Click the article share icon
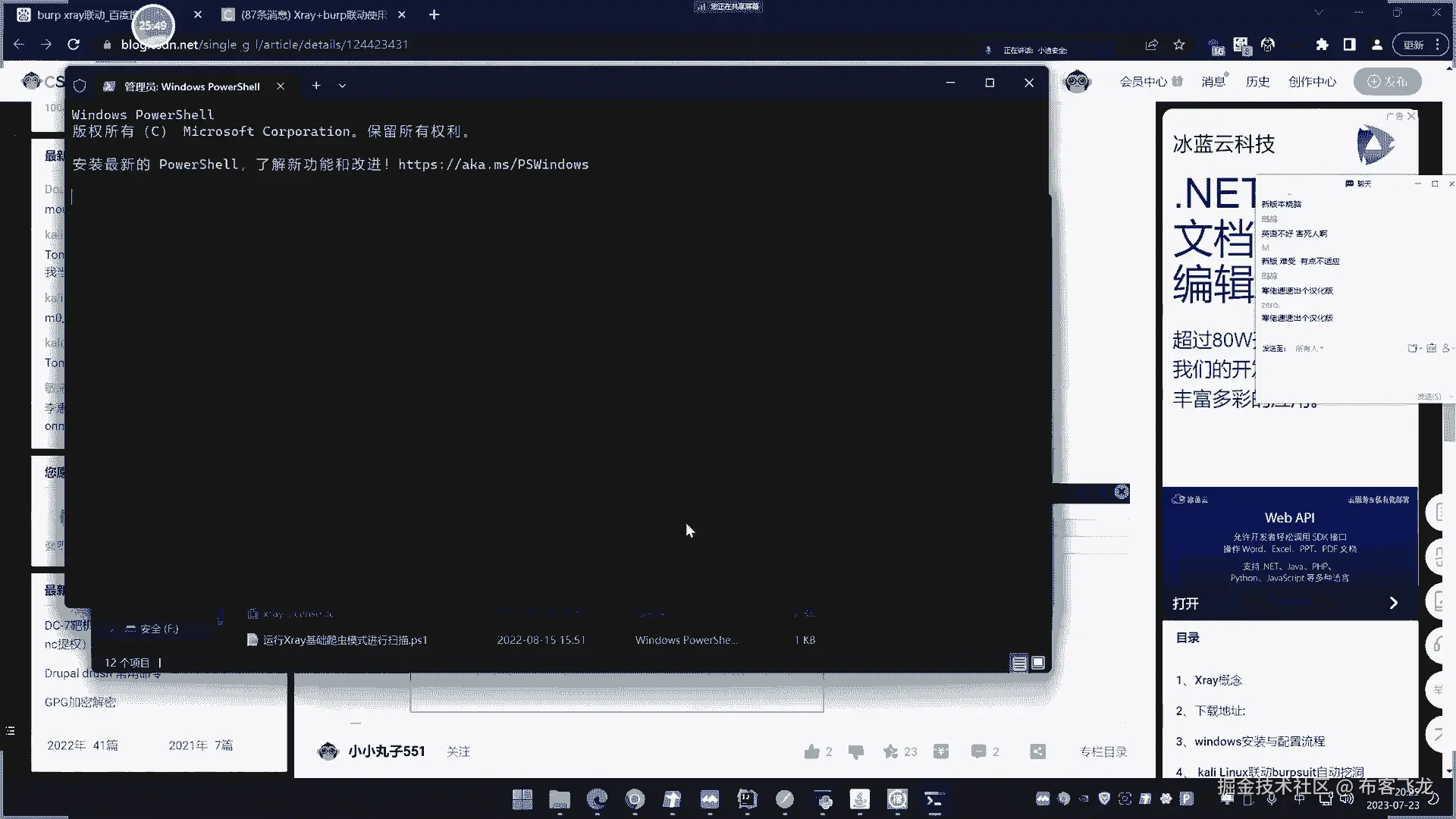 tap(1037, 752)
